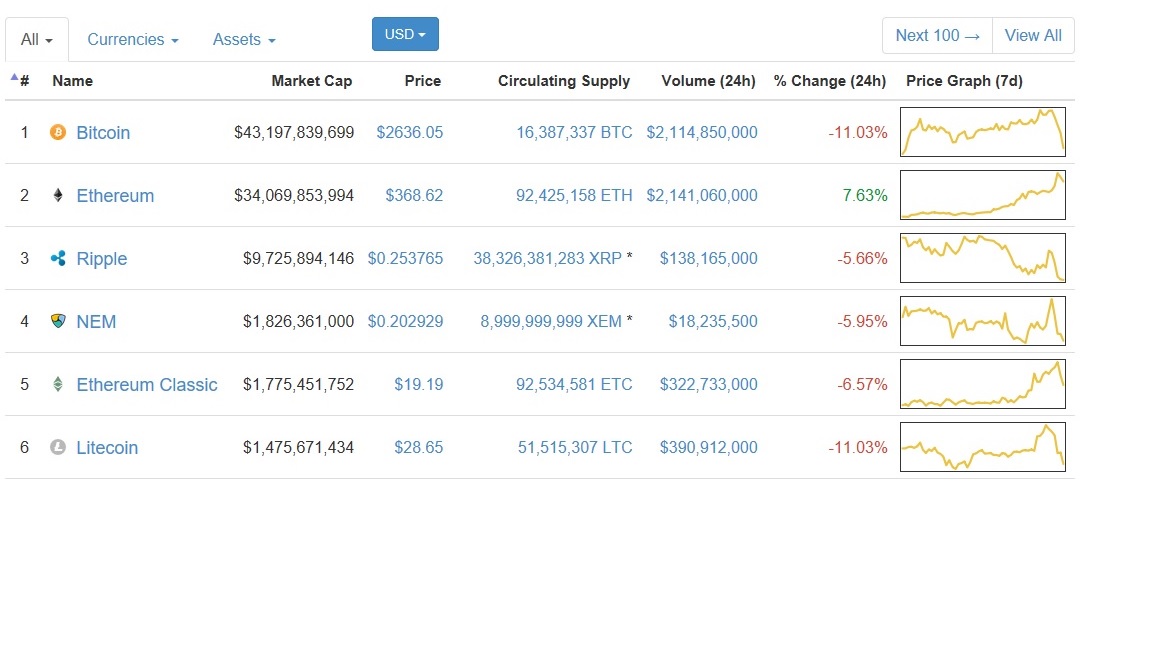The height and width of the screenshot is (648, 1152).
Task: Click Ripple's -5.66% change value
Action: pos(863,259)
